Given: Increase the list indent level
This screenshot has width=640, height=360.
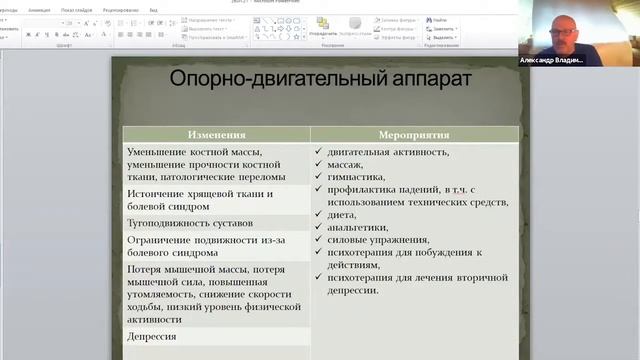Looking at the screenshot, I should tap(160, 23).
